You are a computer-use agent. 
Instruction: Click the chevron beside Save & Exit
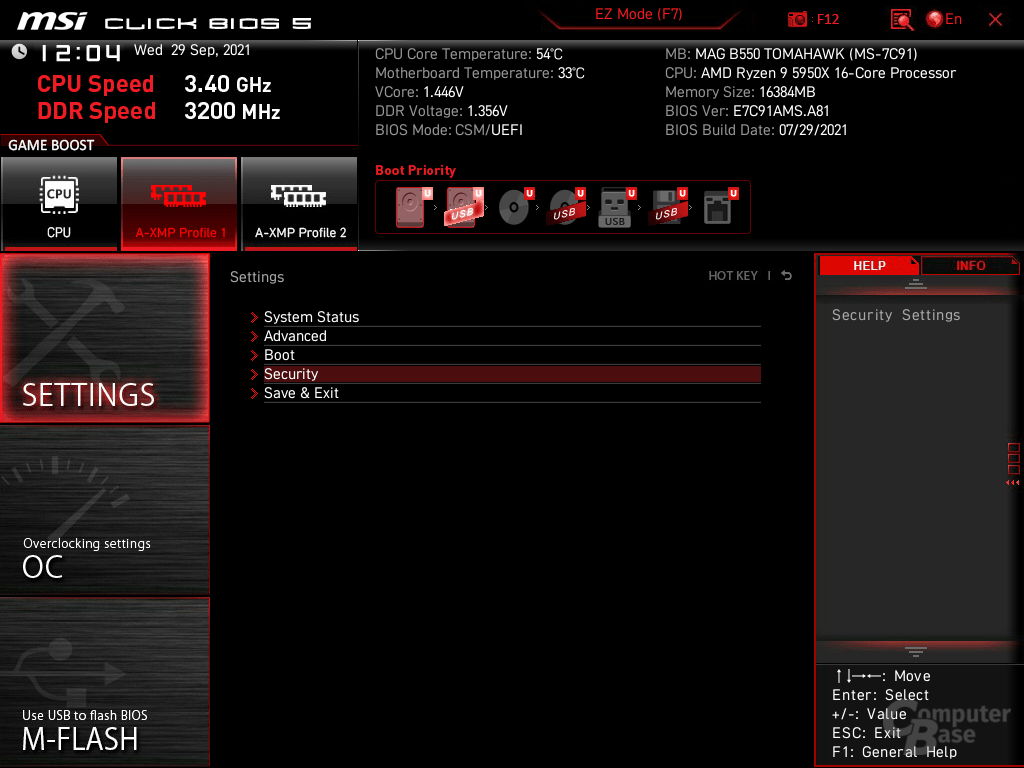254,393
